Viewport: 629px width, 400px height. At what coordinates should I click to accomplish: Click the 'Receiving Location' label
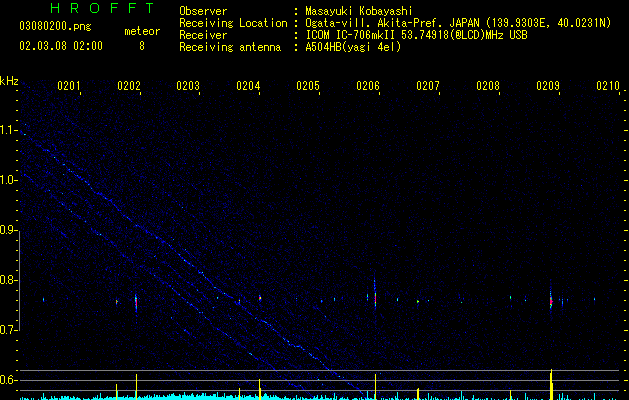[x=233, y=23]
